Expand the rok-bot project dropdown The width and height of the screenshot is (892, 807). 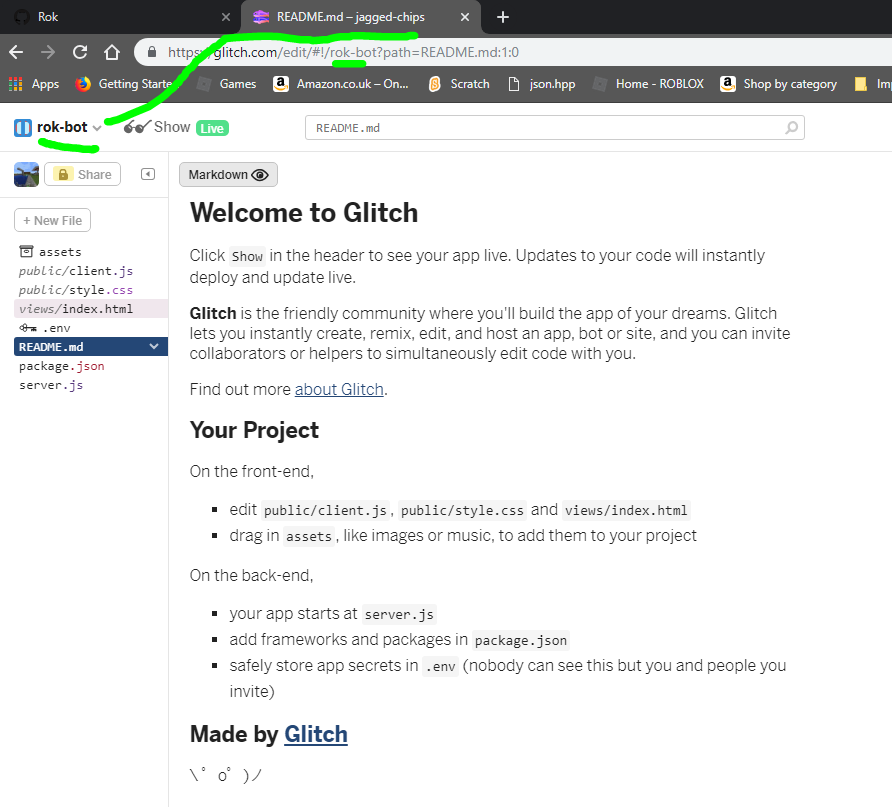pos(97,128)
